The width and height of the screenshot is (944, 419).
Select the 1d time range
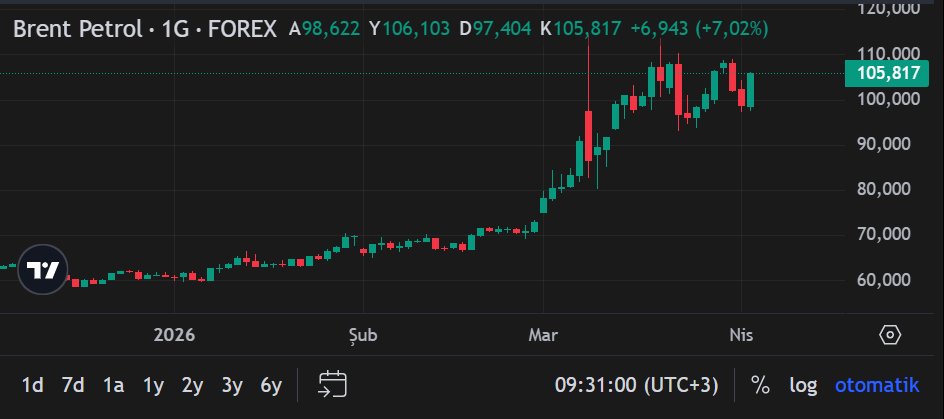point(32,385)
